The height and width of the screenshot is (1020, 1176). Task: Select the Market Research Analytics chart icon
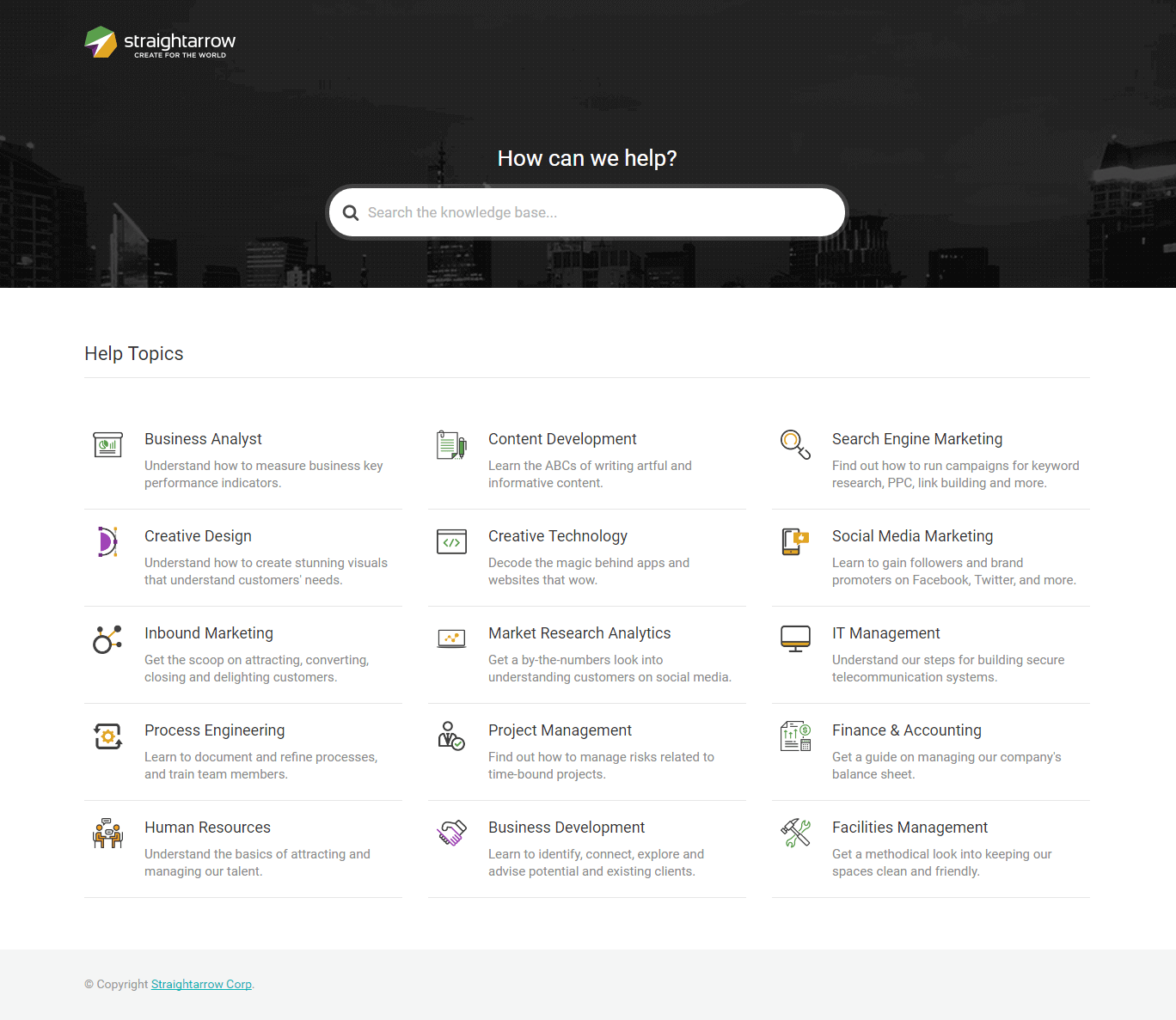(x=451, y=638)
